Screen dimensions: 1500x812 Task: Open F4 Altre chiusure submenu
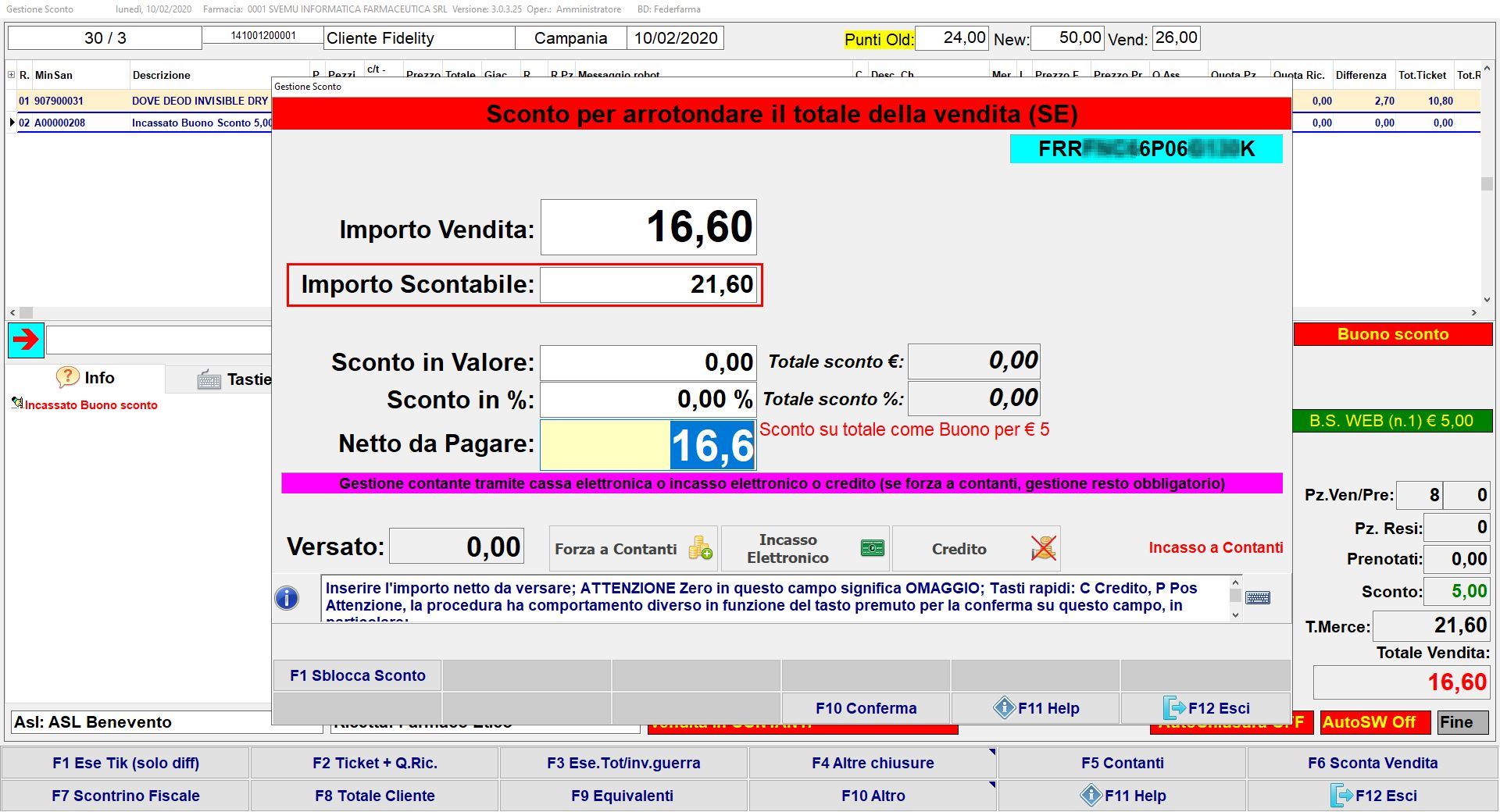(x=873, y=763)
